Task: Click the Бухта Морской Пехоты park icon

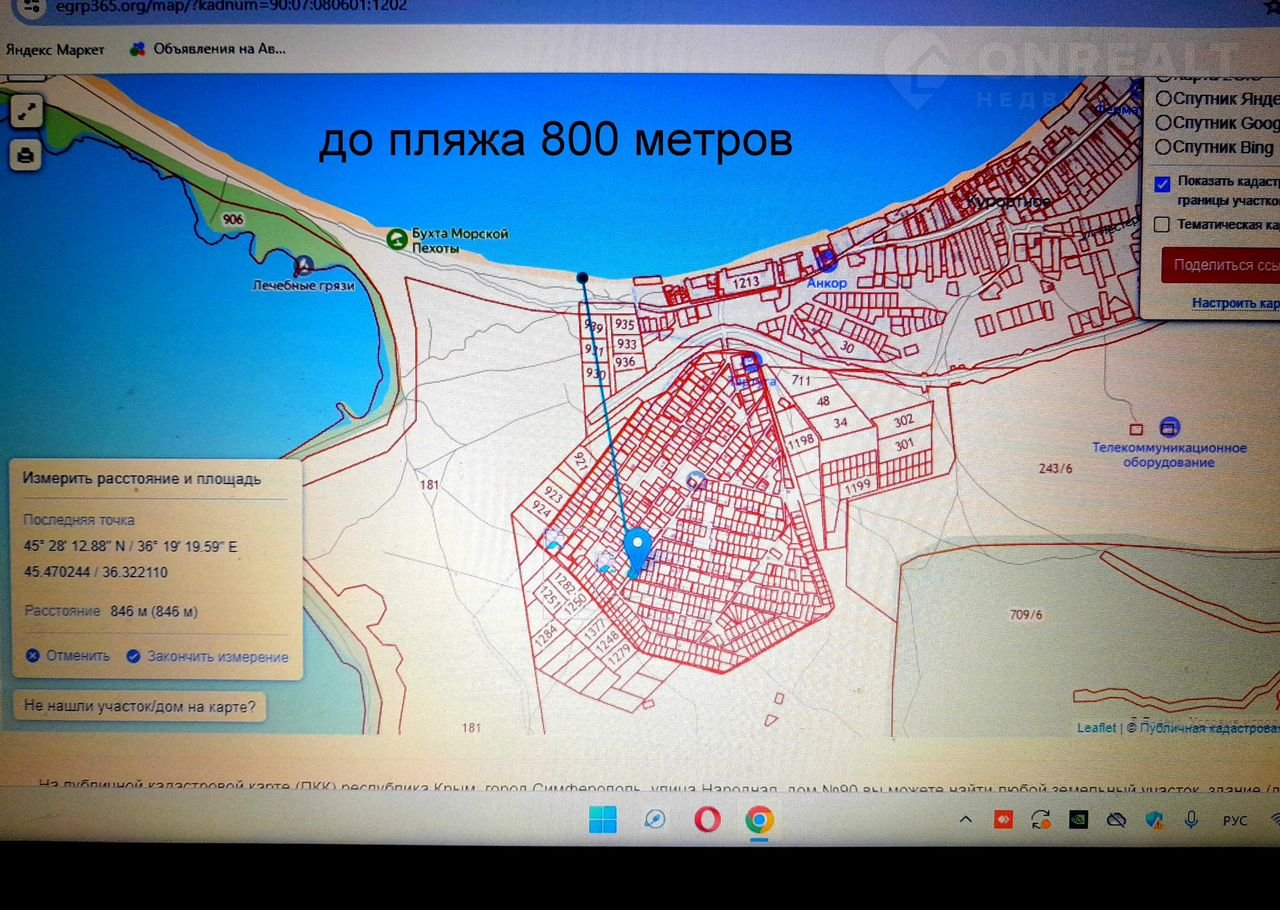Action: click(397, 238)
